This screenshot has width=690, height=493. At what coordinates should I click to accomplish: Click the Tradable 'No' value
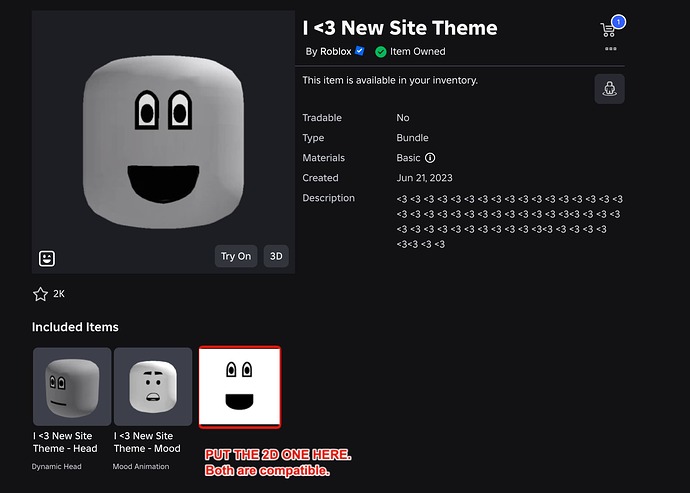pyautogui.click(x=403, y=118)
